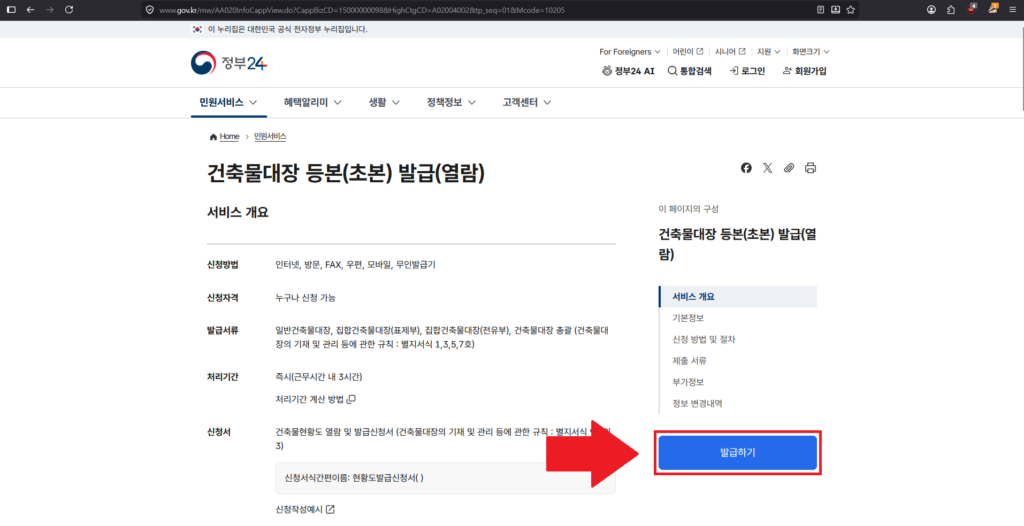Click the browser address bar URL
The width and height of the screenshot is (1024, 526).
tap(361, 10)
